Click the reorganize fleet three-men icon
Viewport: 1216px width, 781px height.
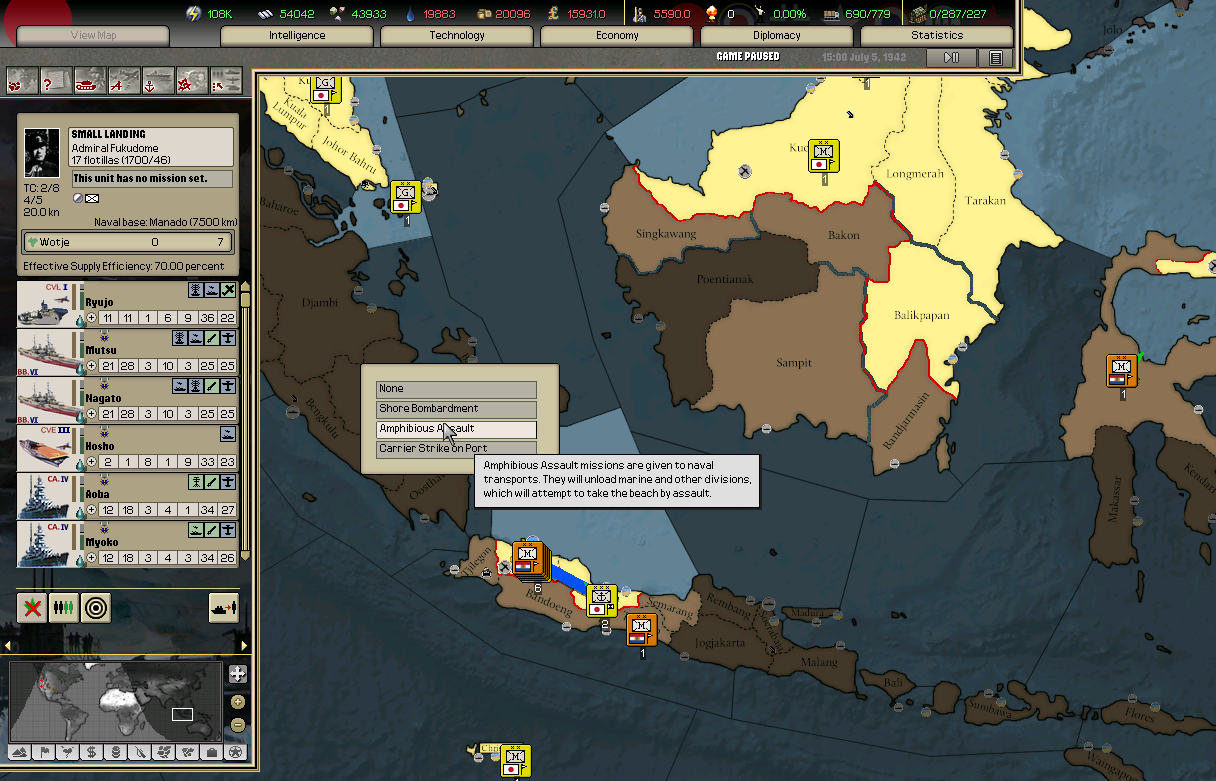coord(64,607)
